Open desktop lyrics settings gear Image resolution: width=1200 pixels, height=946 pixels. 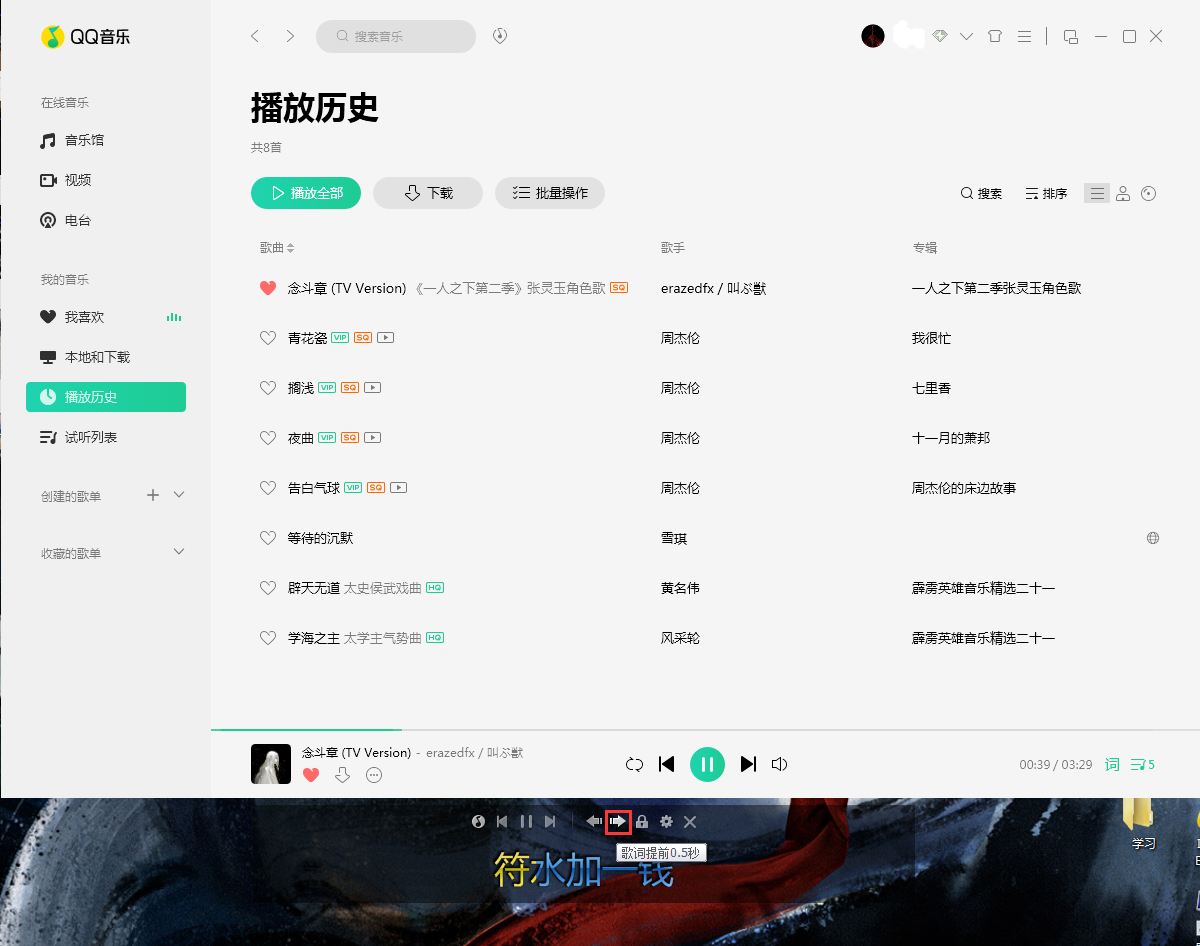tap(666, 821)
